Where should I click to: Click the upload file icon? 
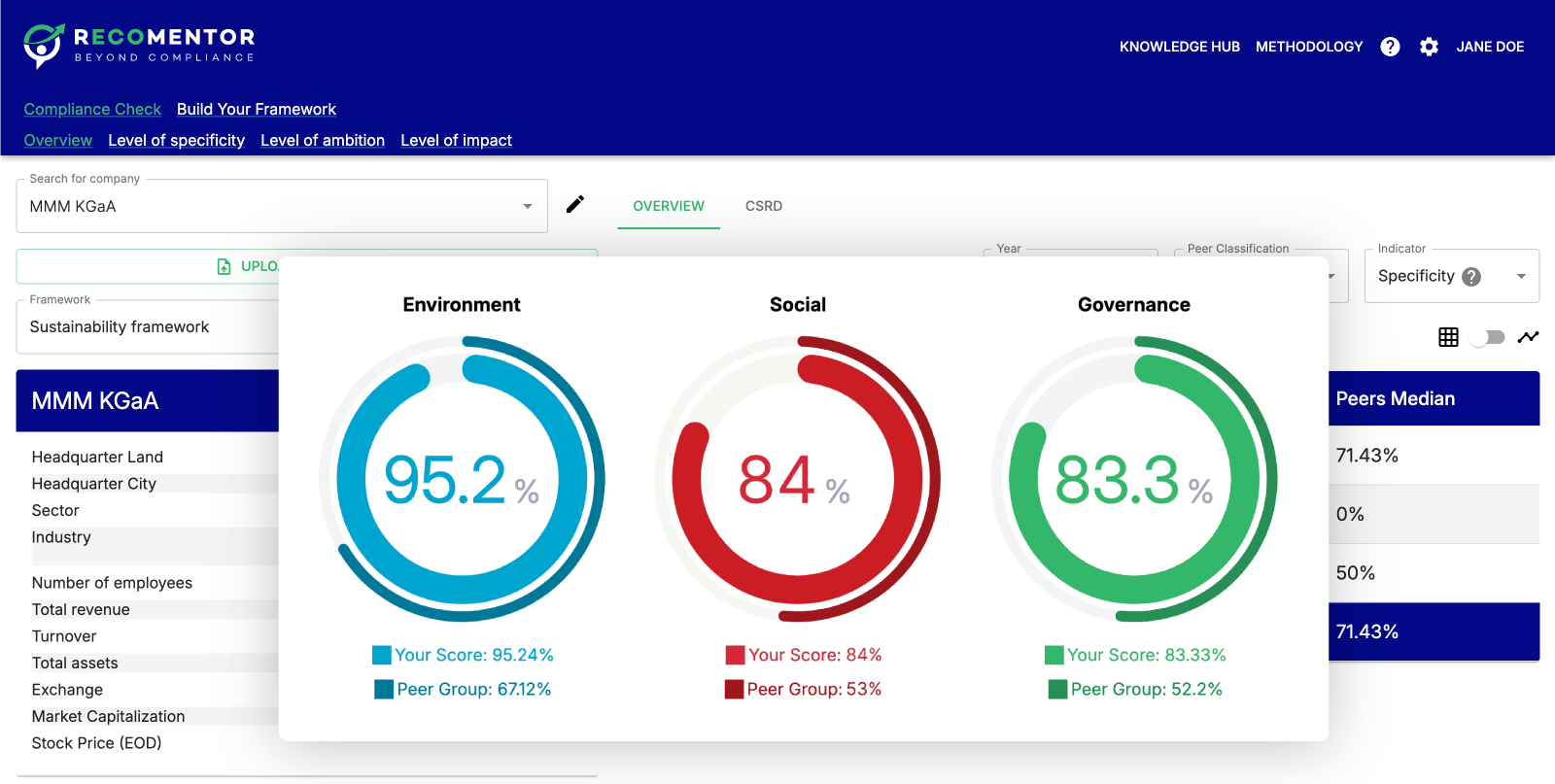[225, 266]
